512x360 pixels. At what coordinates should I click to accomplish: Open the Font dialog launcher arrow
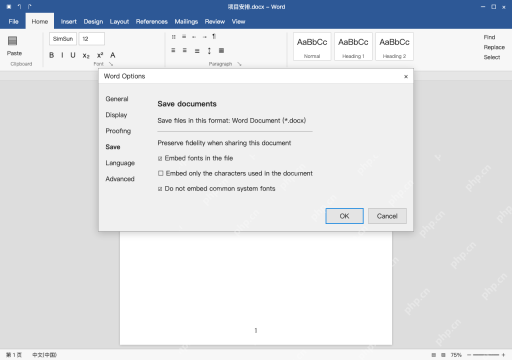111,64
